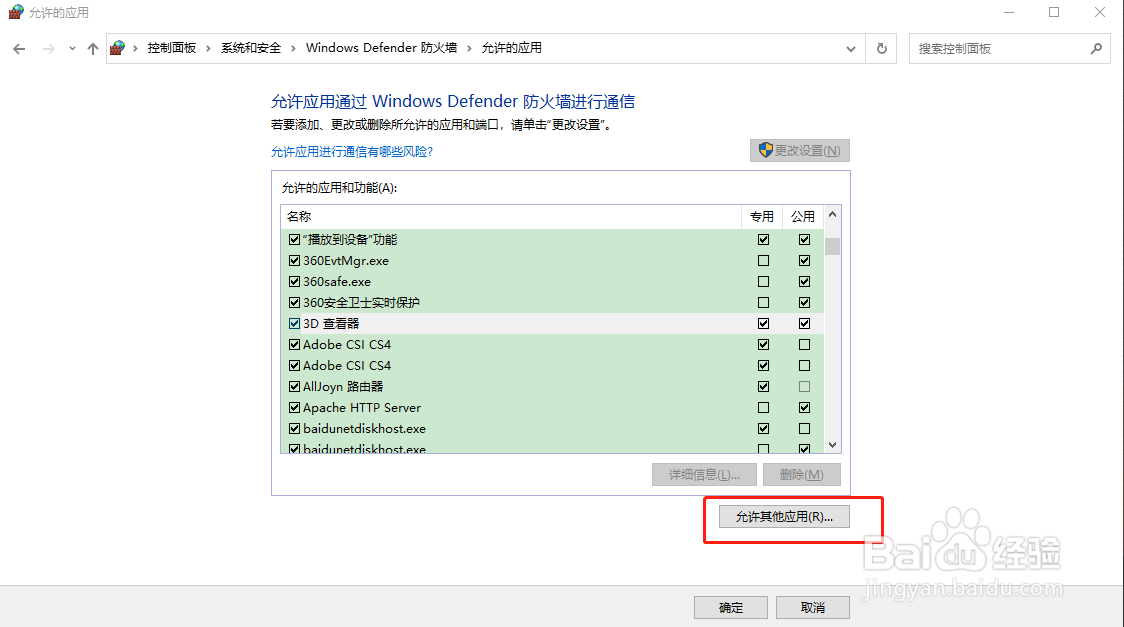Click 公用 column header
The width and height of the screenshot is (1124, 627).
[x=803, y=216]
